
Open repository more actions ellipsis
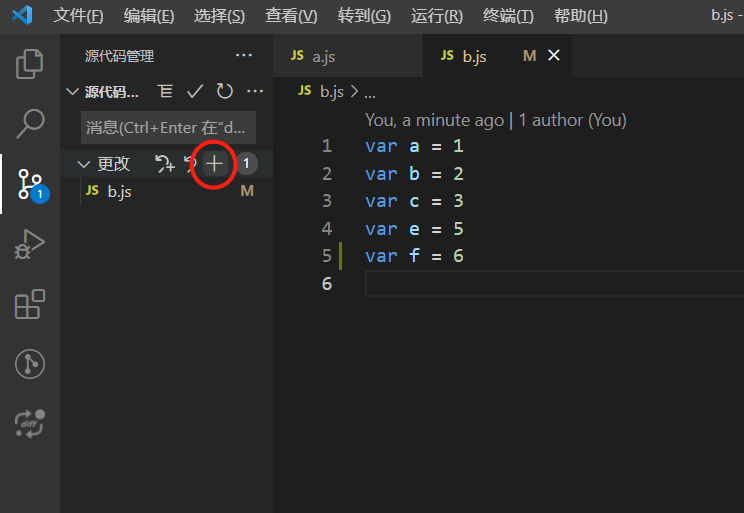[255, 91]
